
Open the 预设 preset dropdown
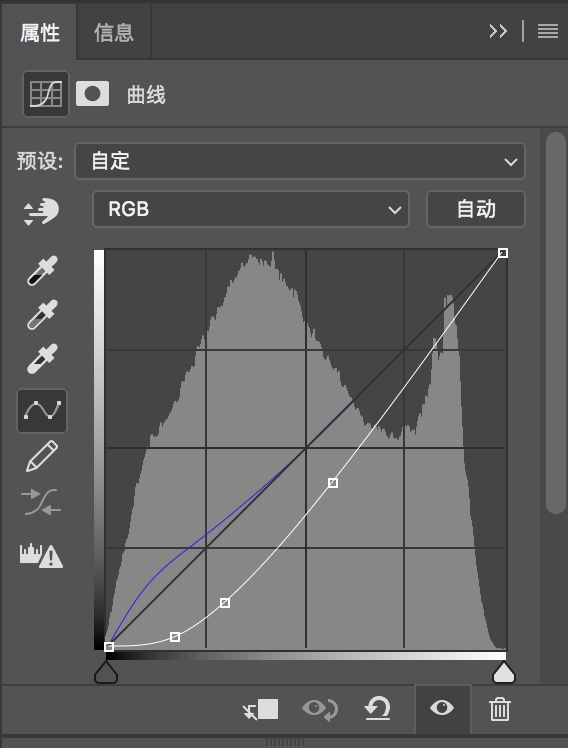tap(300, 161)
